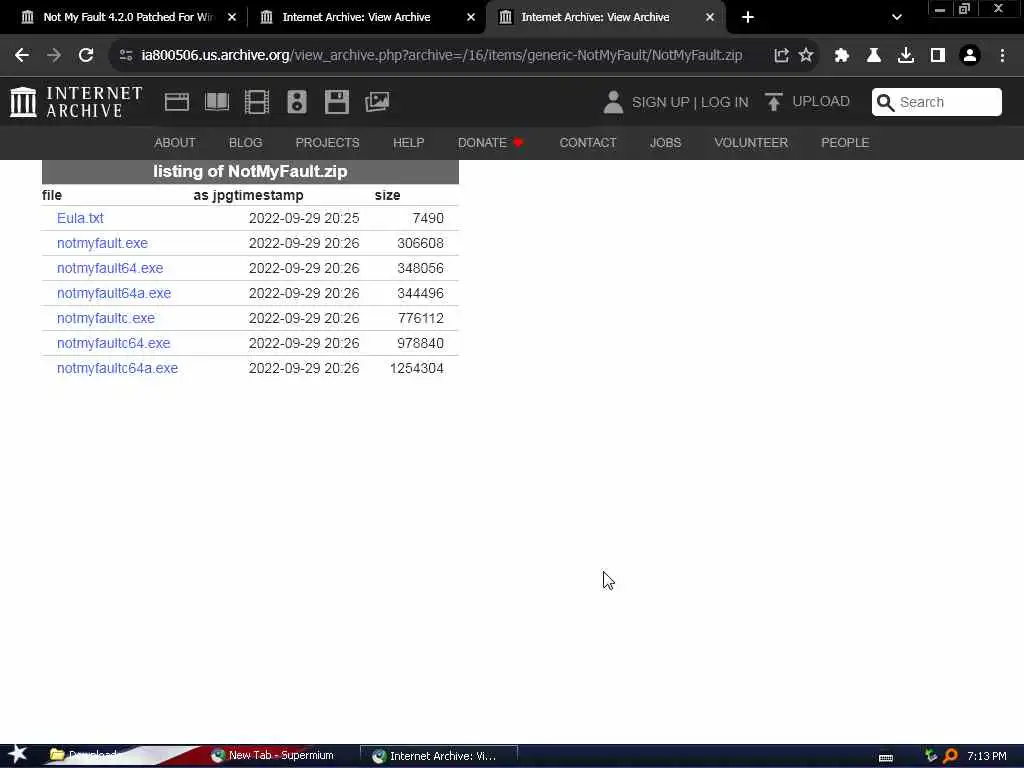Click the magnifier icon in search box
This screenshot has height=768, width=1024.
click(886, 103)
